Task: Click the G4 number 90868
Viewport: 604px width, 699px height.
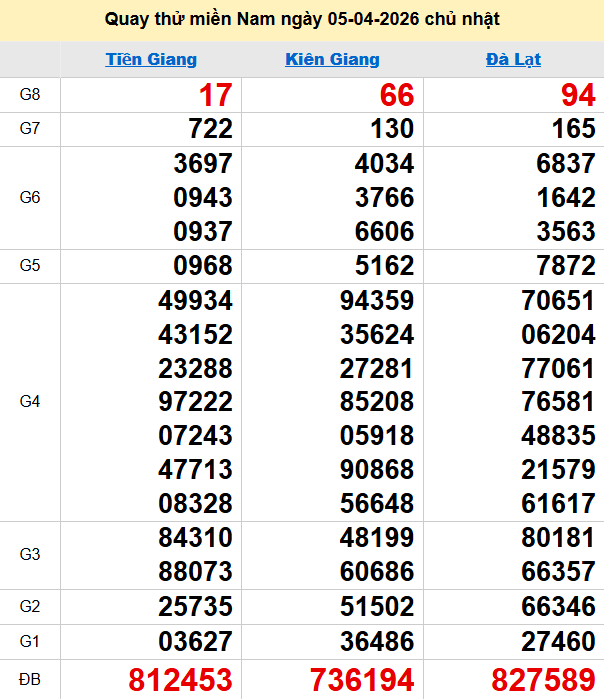Action: (377, 469)
